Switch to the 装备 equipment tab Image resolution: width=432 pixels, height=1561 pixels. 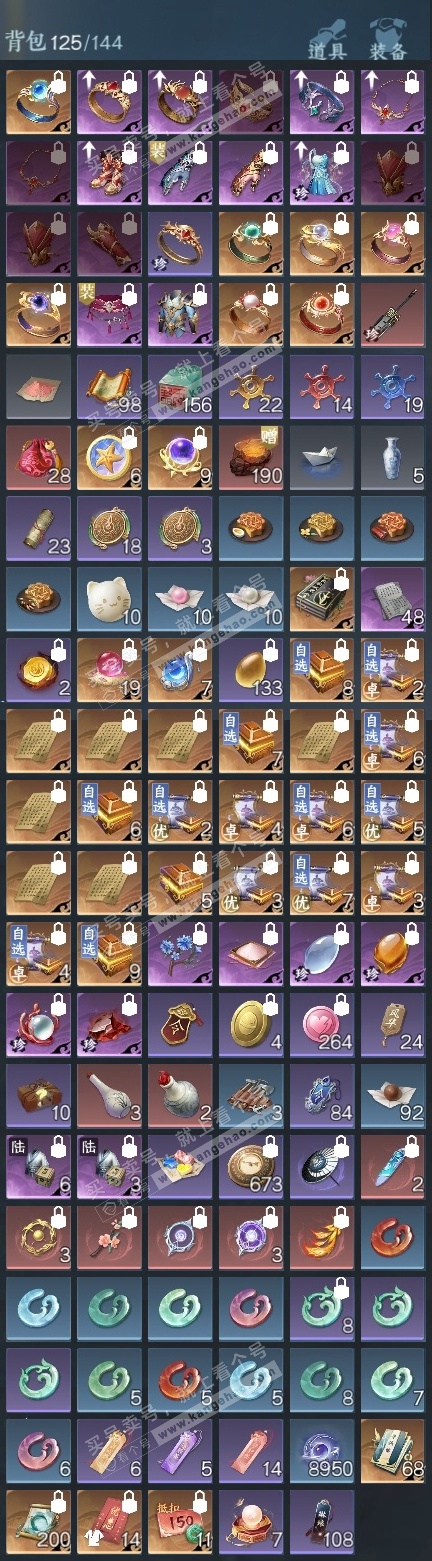tap(388, 36)
